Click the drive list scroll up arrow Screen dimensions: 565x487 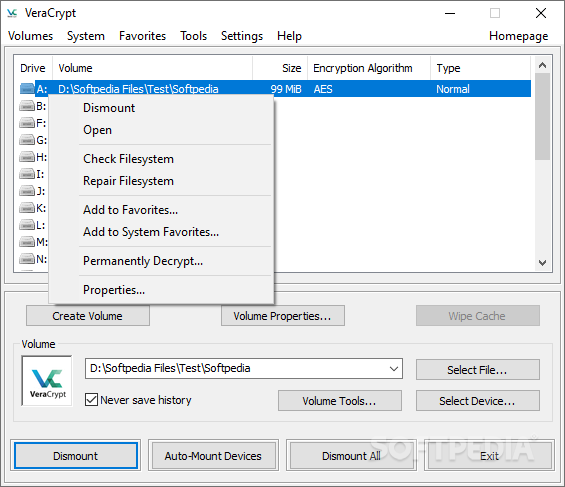[x=542, y=65]
